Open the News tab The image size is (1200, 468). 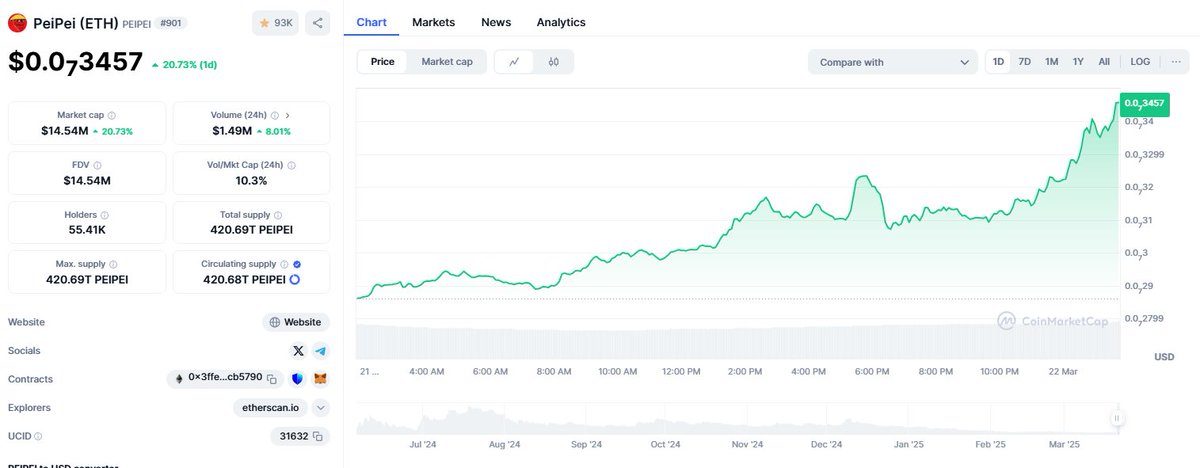(496, 22)
